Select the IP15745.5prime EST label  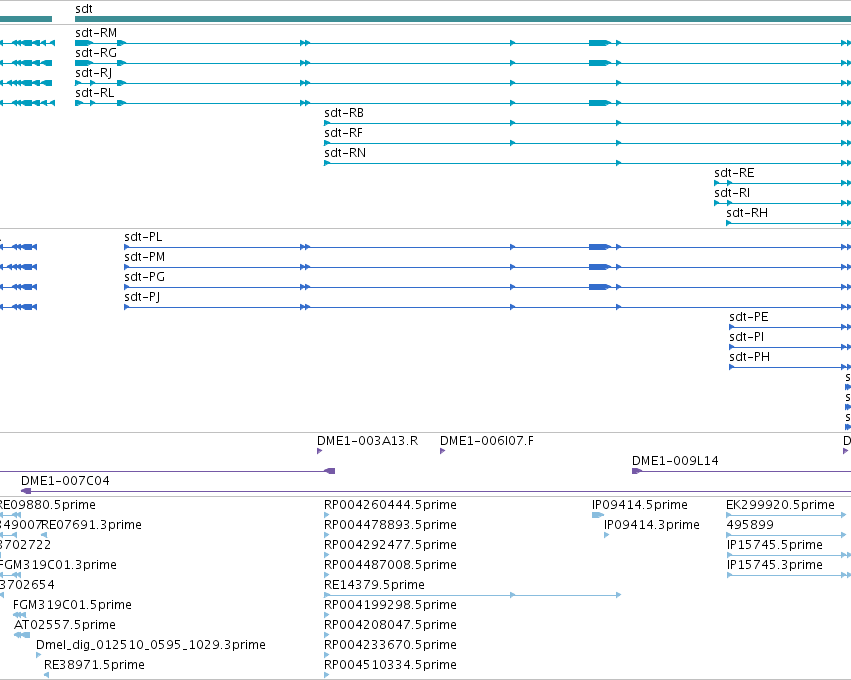pos(774,545)
